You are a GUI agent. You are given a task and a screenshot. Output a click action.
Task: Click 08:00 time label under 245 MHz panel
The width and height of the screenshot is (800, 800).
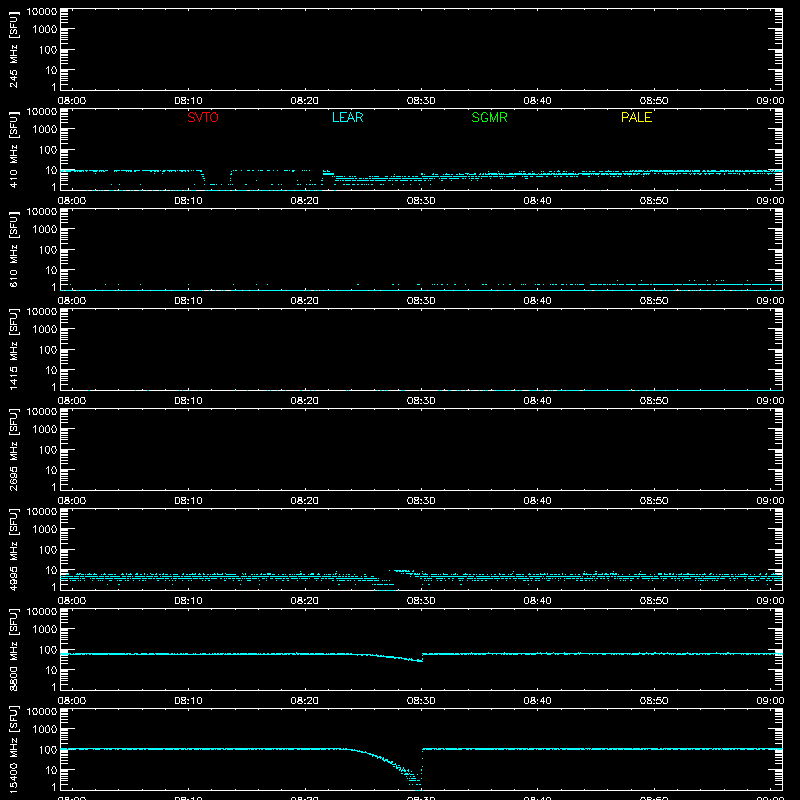coord(71,101)
